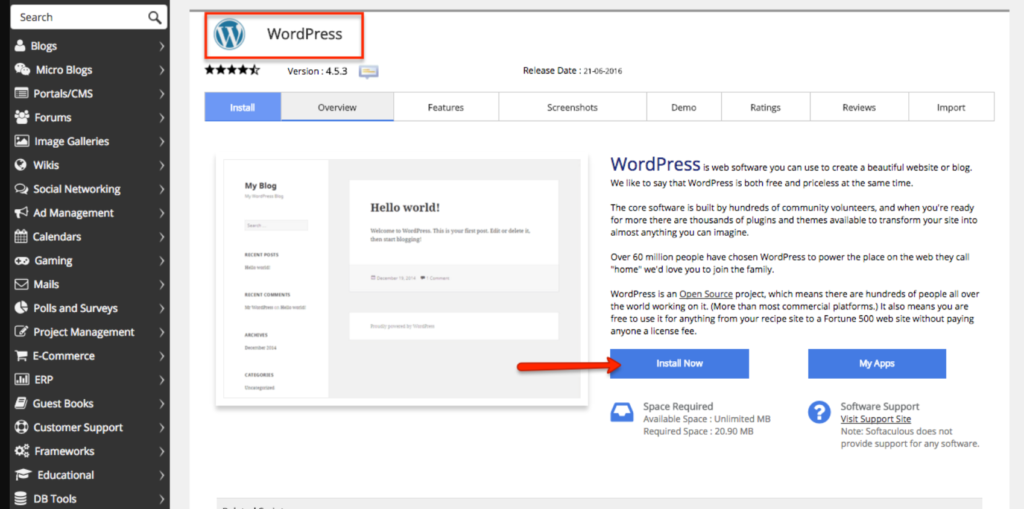Click the changelog icon beside version number

coord(369,72)
